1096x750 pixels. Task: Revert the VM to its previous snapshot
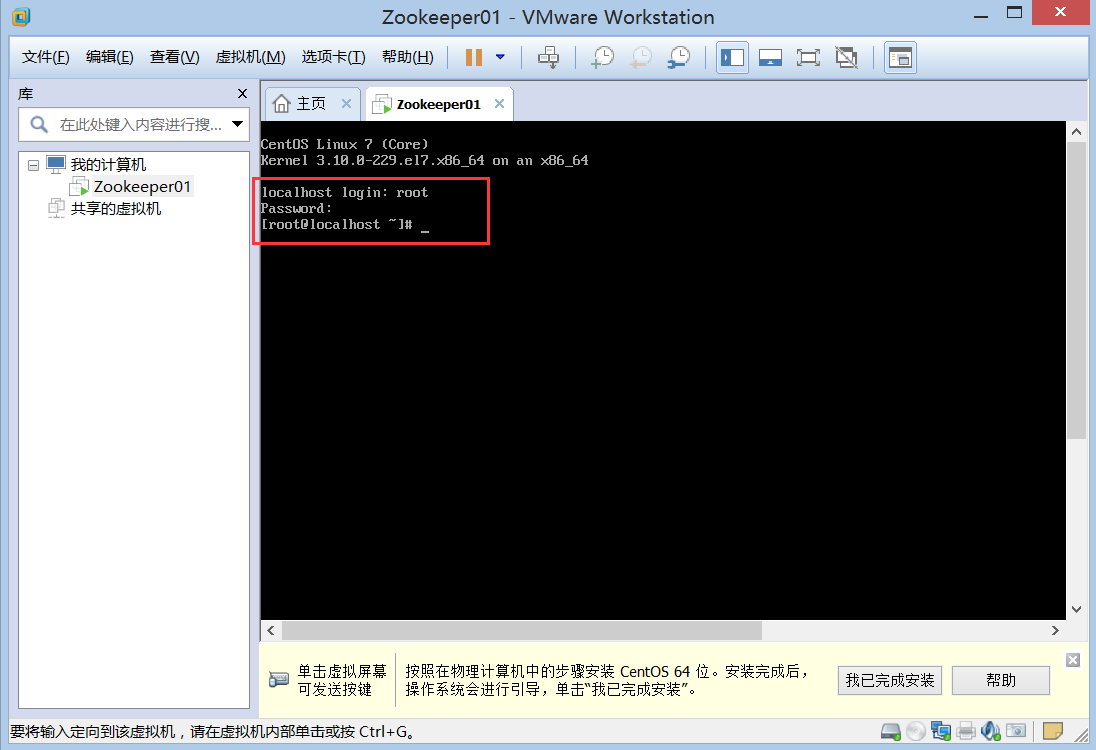[640, 57]
